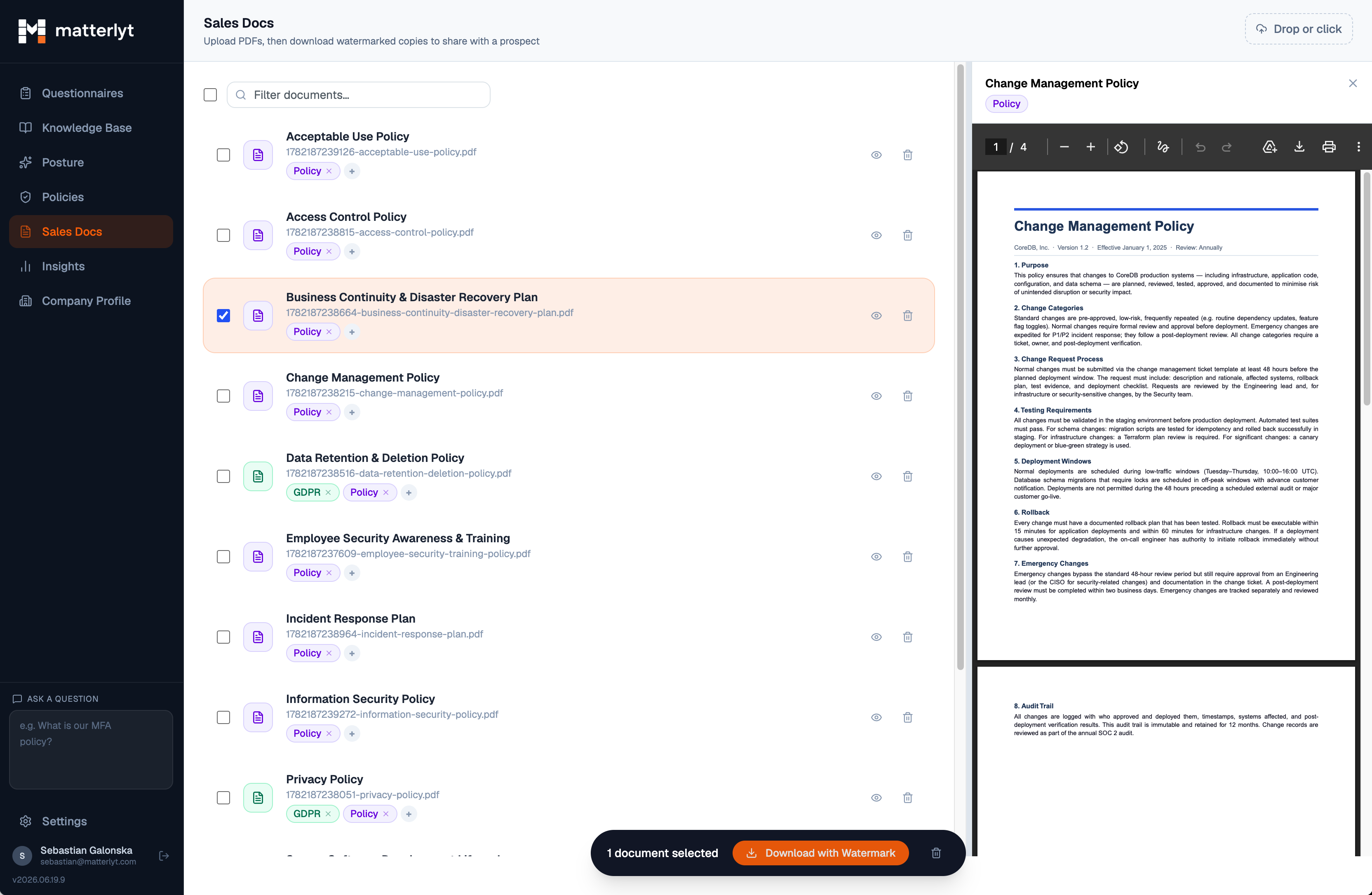The image size is (1372, 895).
Task: Open the Posture section
Action: tap(91, 162)
